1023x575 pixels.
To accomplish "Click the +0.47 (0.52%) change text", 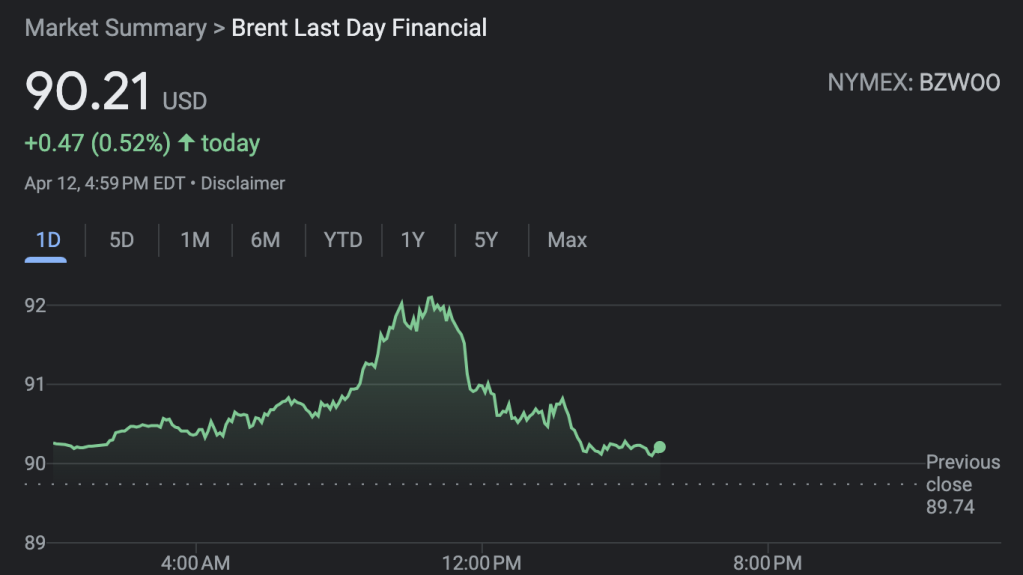I will 97,143.
